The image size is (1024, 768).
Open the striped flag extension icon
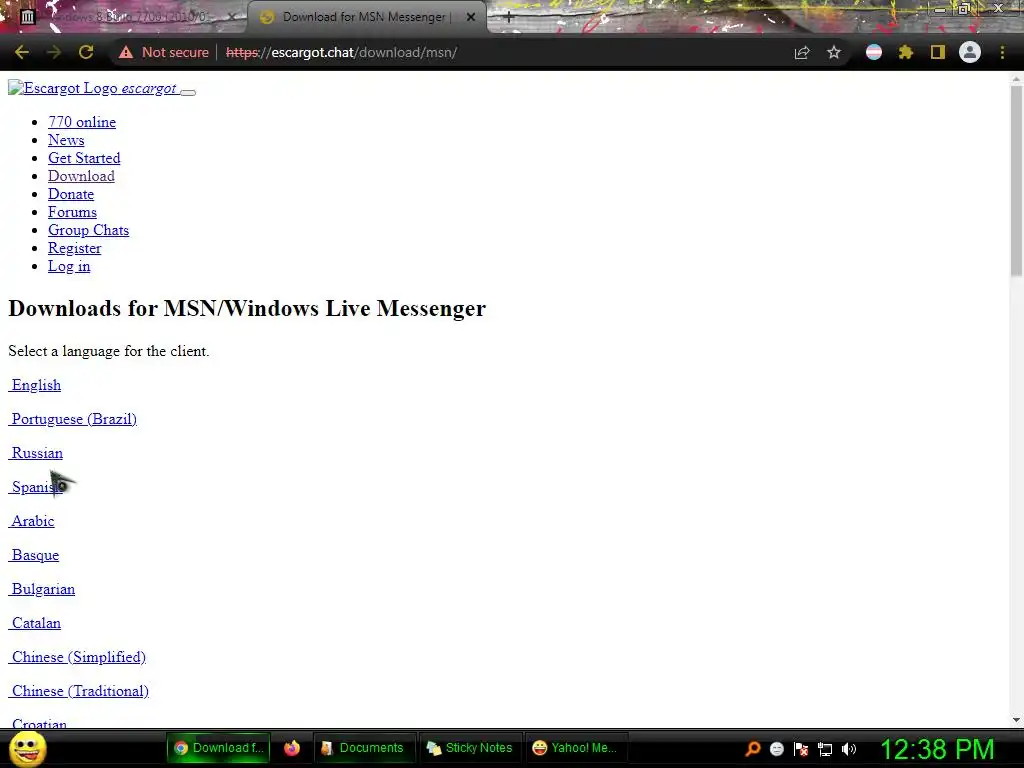[874, 52]
